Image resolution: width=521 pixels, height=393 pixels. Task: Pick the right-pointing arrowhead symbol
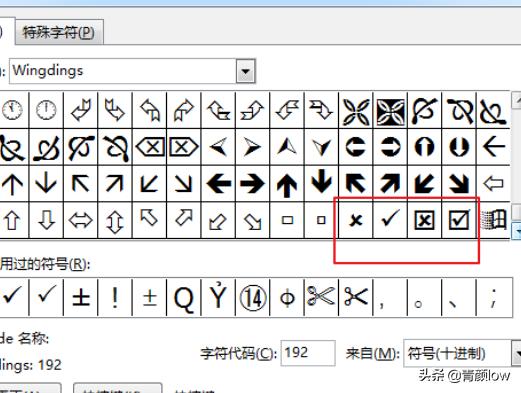pos(253,147)
